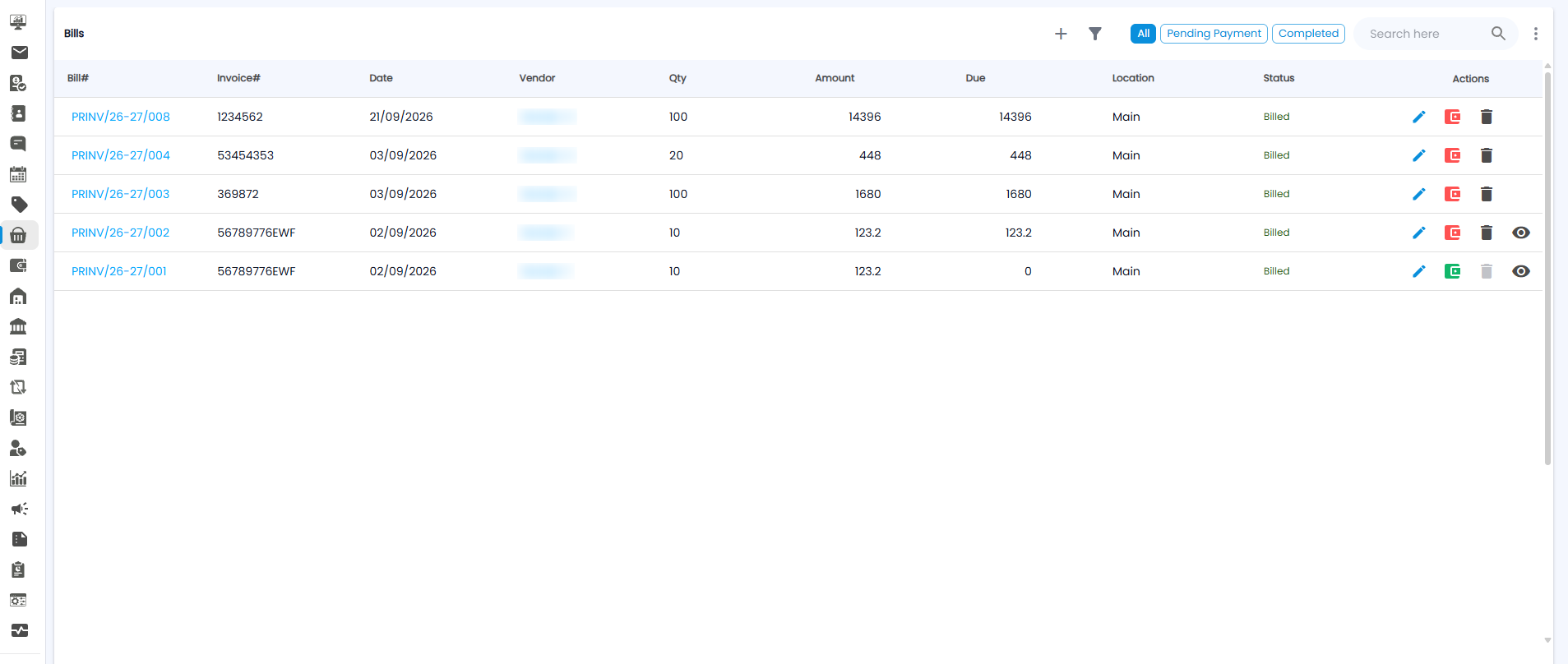Viewport: 1568px width, 664px height.
Task: Open bill link PRINV/26-27/003
Action: 121,194
